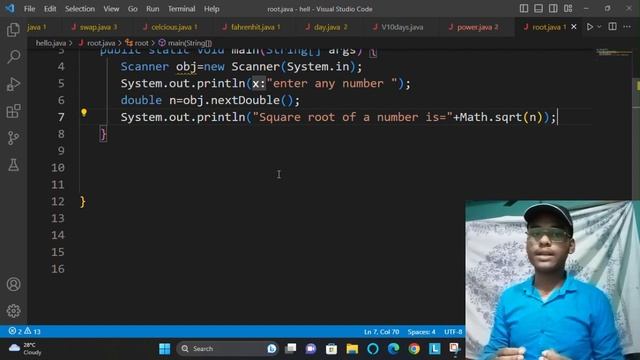Viewport: 640px width, 360px height.
Task: Open the Manage gear menu
Action: tap(13, 311)
